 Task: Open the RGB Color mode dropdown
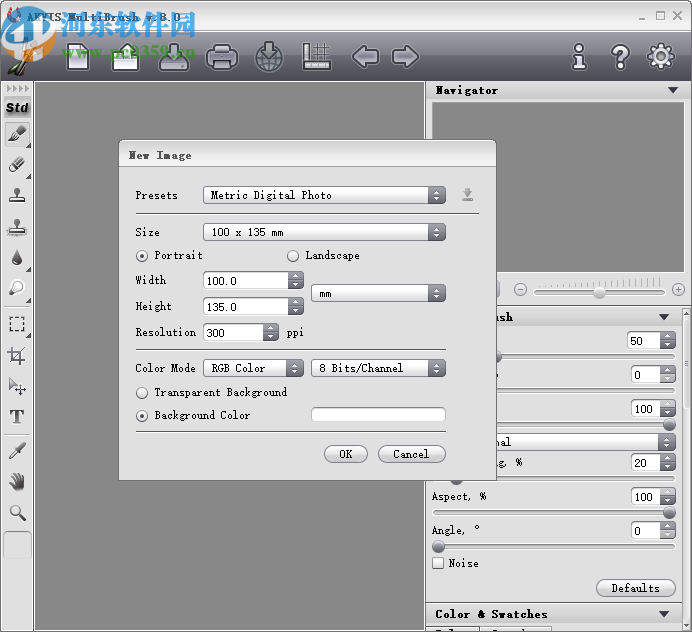253,368
